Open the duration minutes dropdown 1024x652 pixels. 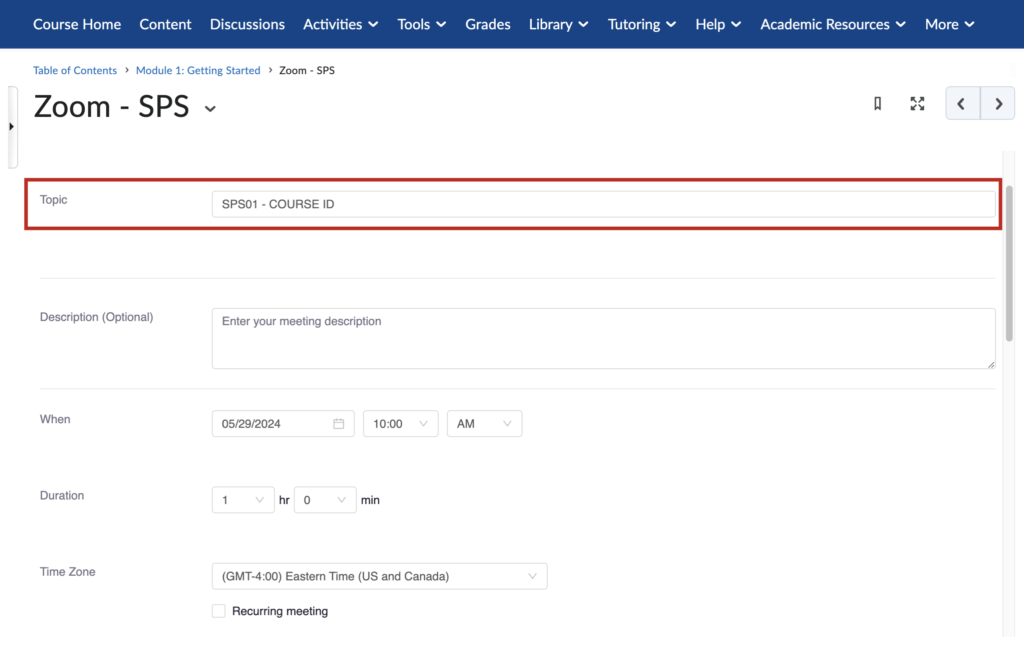(x=324, y=499)
